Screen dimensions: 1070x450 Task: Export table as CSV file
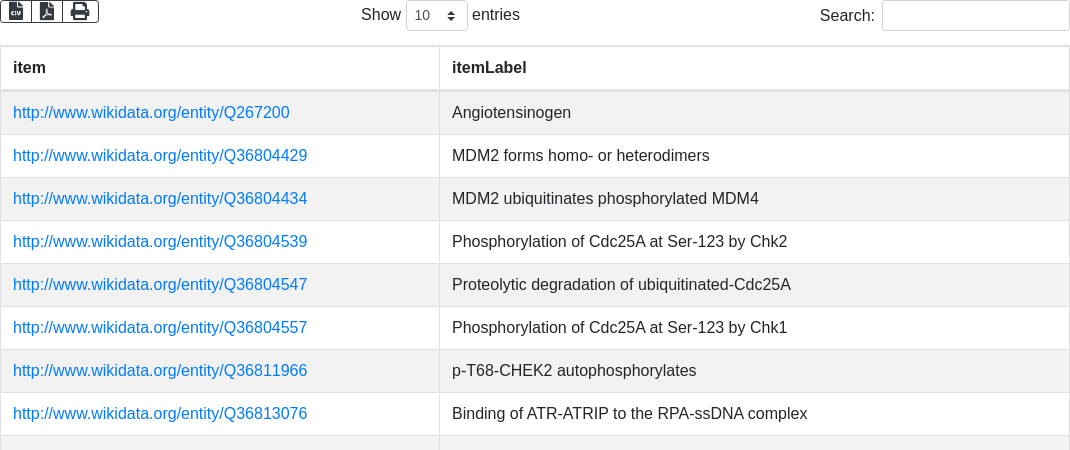(16, 11)
